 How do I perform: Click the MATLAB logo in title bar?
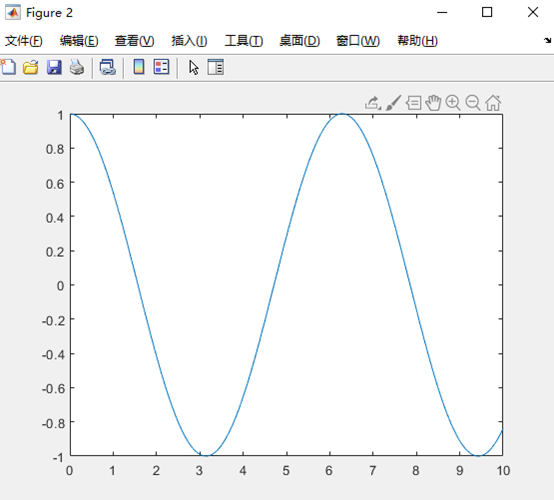click(x=13, y=13)
